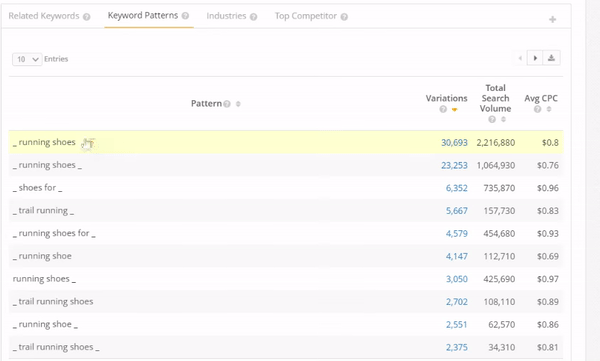
Task: Open variations link 3,050
Action: [x=457, y=279]
